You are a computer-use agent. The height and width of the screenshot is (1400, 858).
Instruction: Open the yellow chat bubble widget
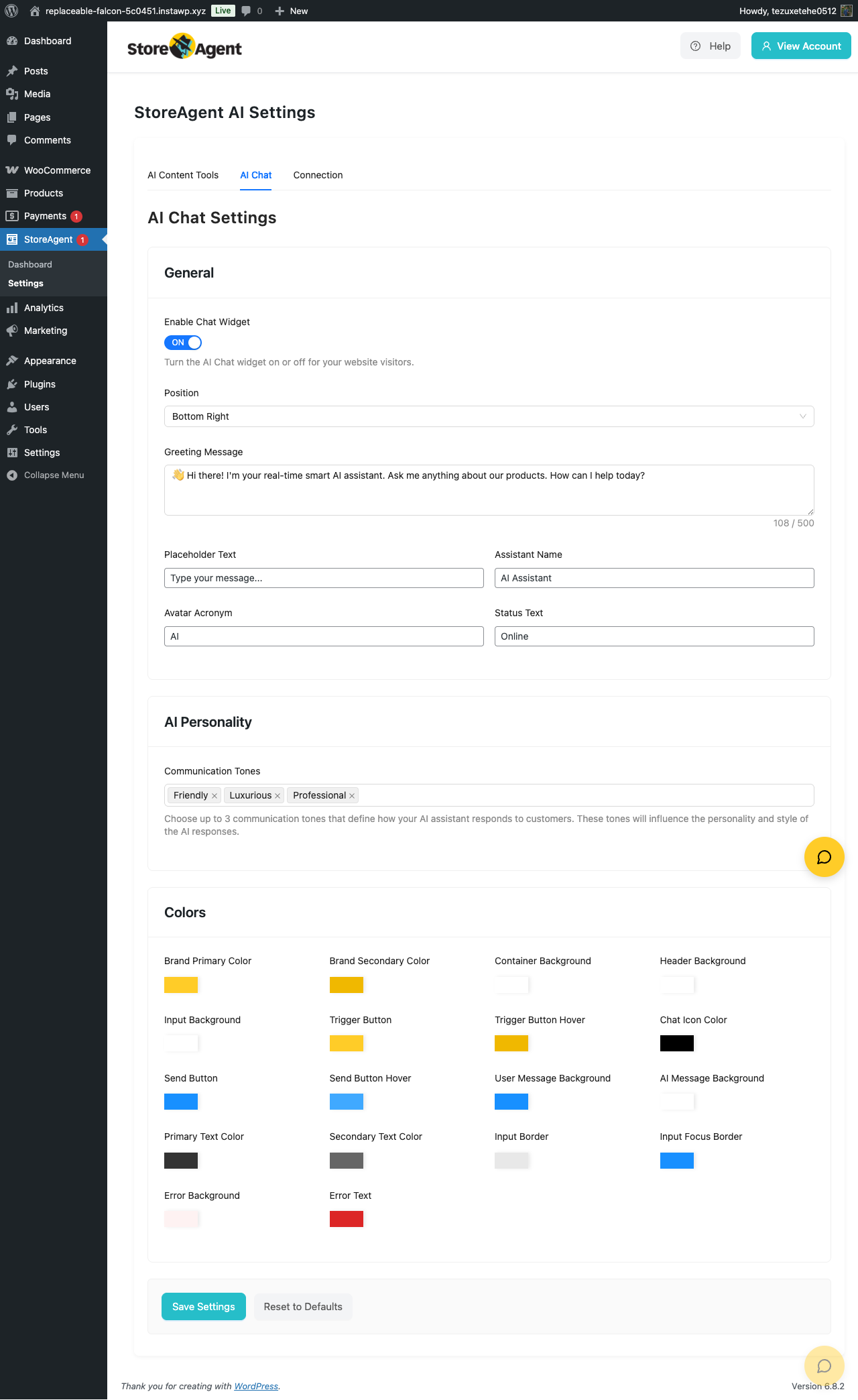pos(824,857)
